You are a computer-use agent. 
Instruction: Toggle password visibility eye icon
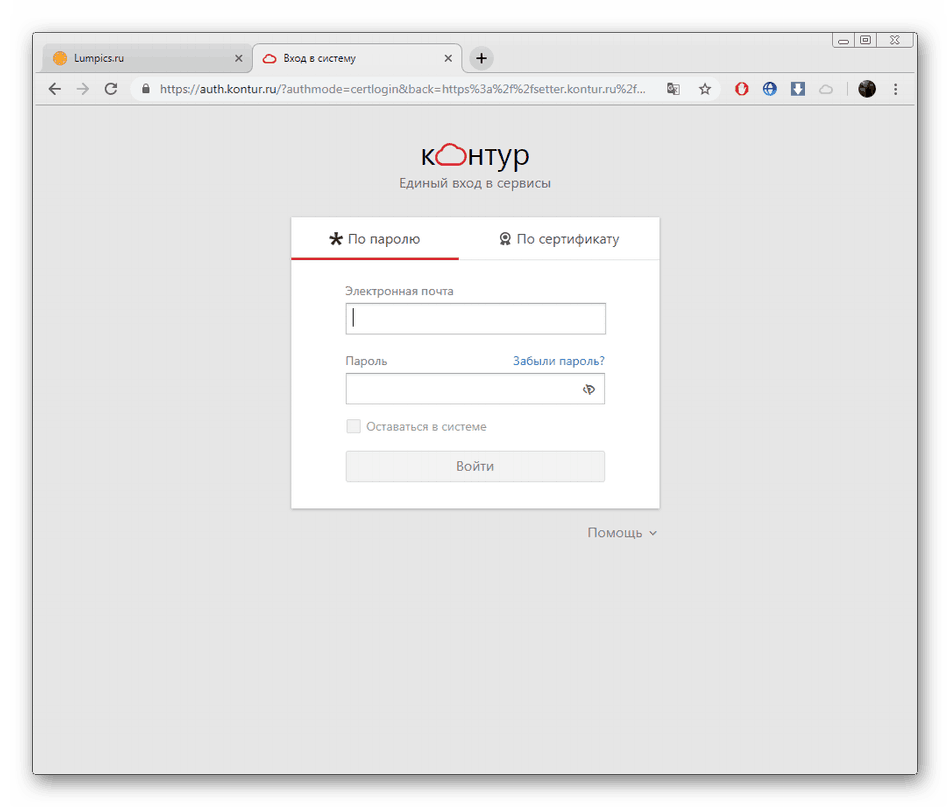[589, 390]
